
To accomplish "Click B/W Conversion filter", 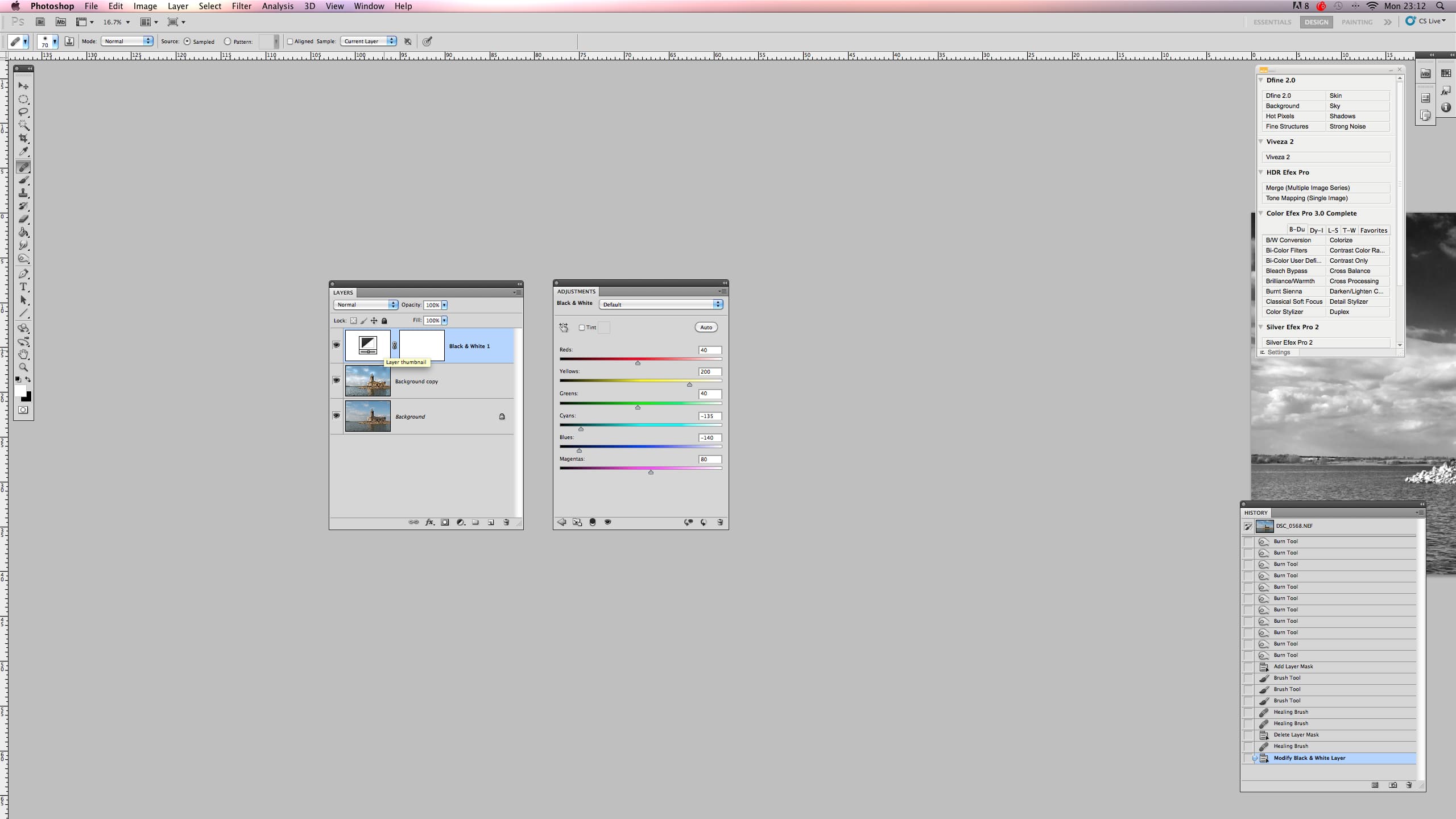I will click(x=1293, y=240).
